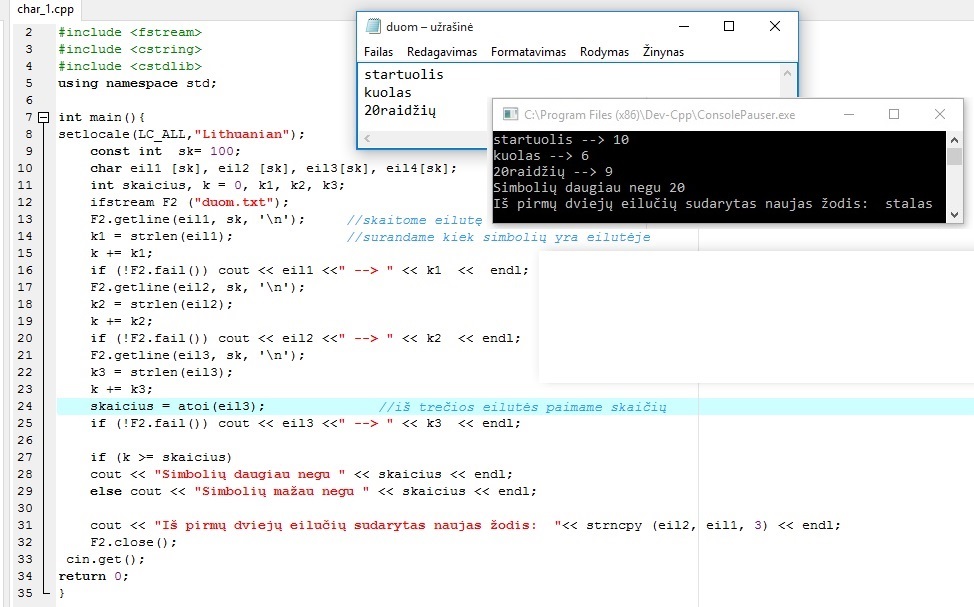Open Rodymas menu in notepad
This screenshot has height=607, width=974.
tap(604, 52)
